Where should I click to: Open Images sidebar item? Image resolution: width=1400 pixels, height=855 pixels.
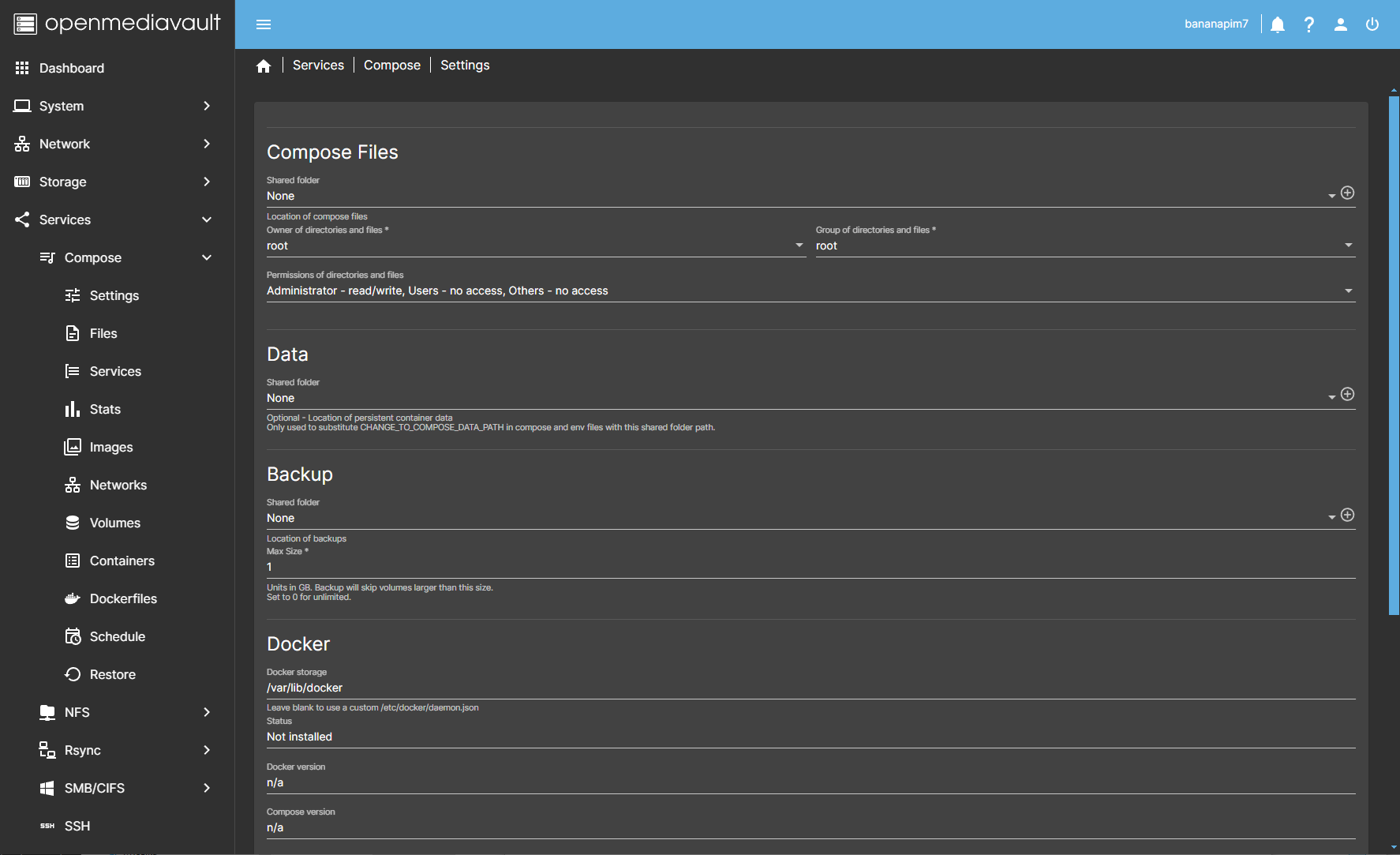coord(117,447)
